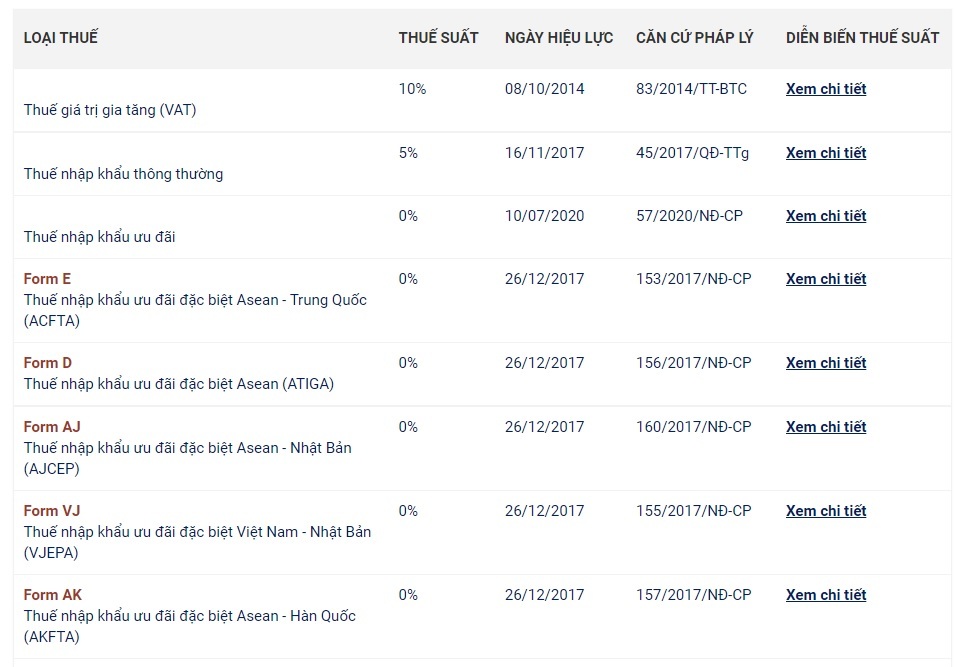Open "Xem chi tiết" for Thuế giá trị gia tăng (VAT)

pyautogui.click(x=825, y=89)
